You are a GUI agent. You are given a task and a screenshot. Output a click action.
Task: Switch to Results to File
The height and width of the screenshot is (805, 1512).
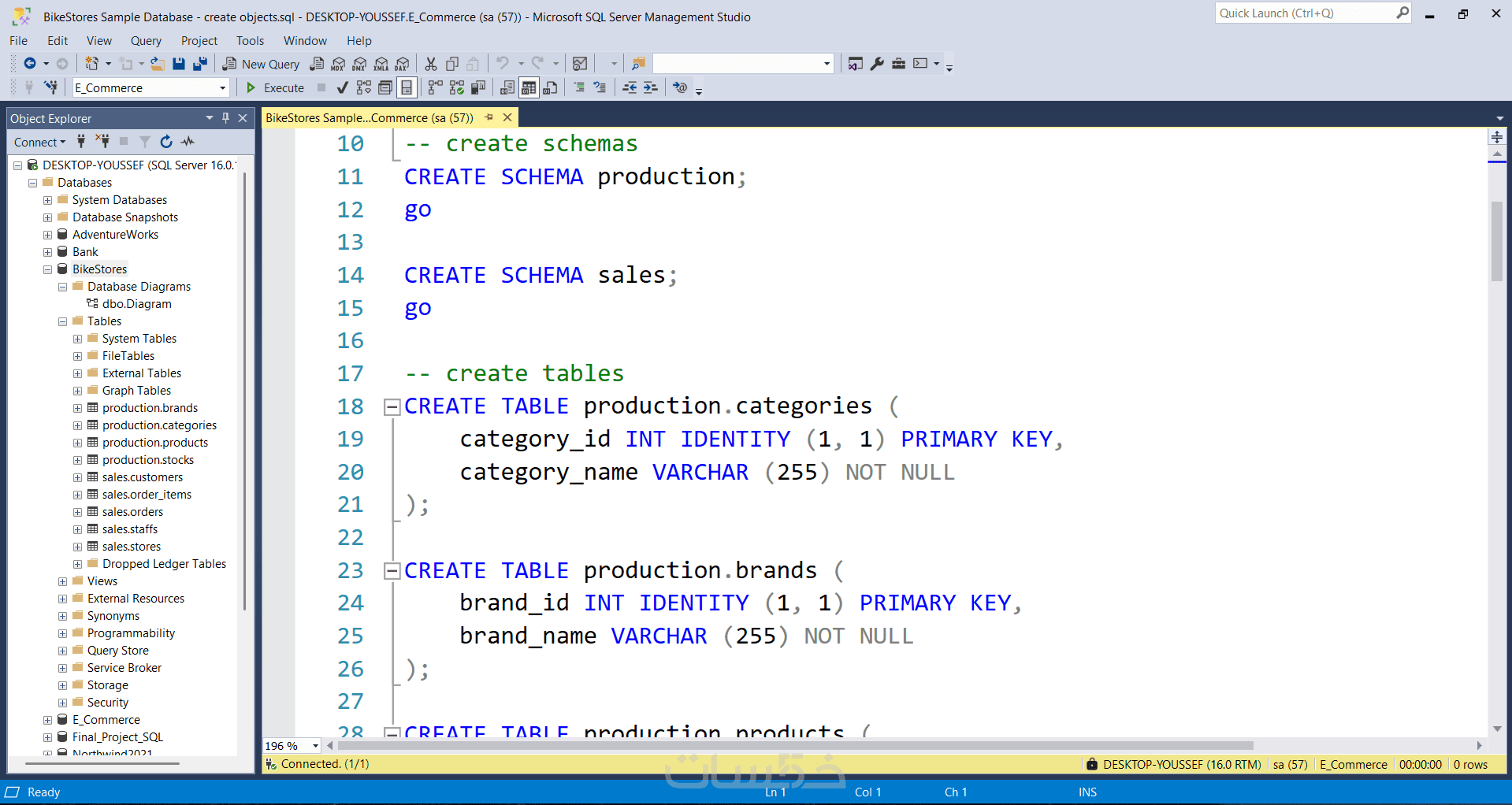coord(550,87)
